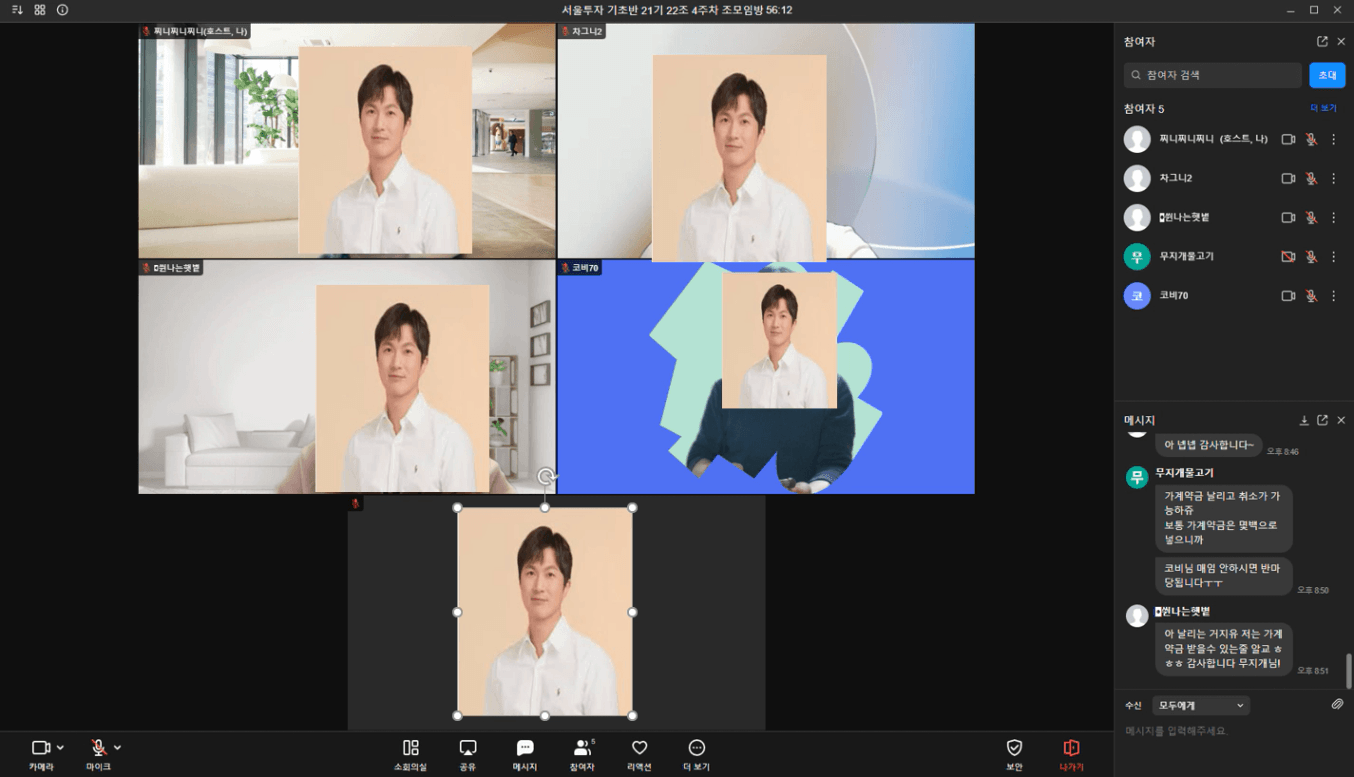Download chat messages from the 메시지 panel
1354x777 pixels.
(1304, 421)
